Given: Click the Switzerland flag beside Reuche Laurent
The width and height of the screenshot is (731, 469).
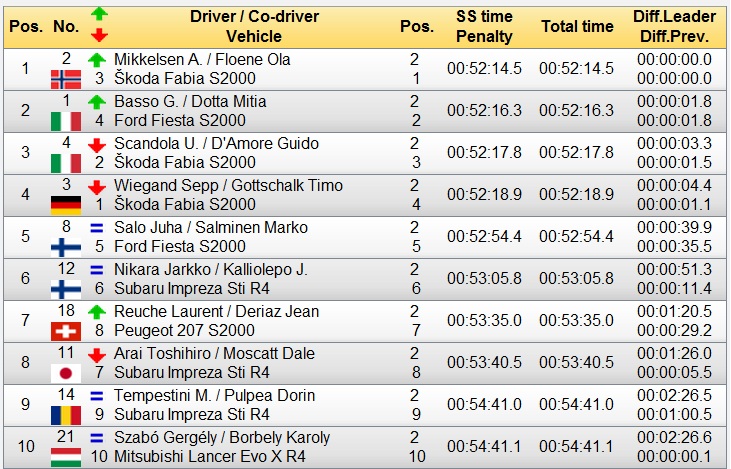Looking at the screenshot, I should click(x=66, y=331).
